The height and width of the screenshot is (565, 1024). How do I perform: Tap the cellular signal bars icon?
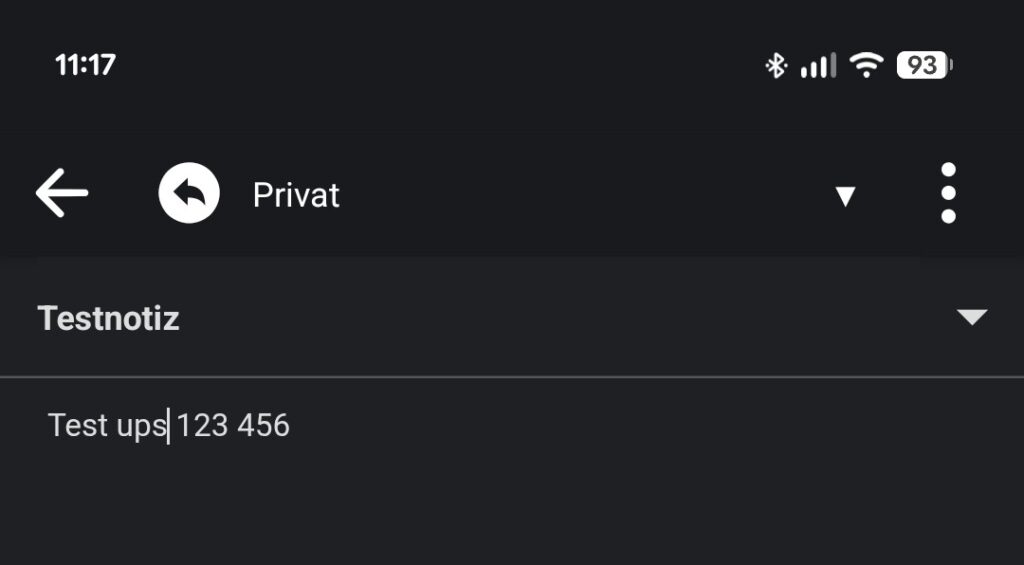pyautogui.click(x=818, y=66)
